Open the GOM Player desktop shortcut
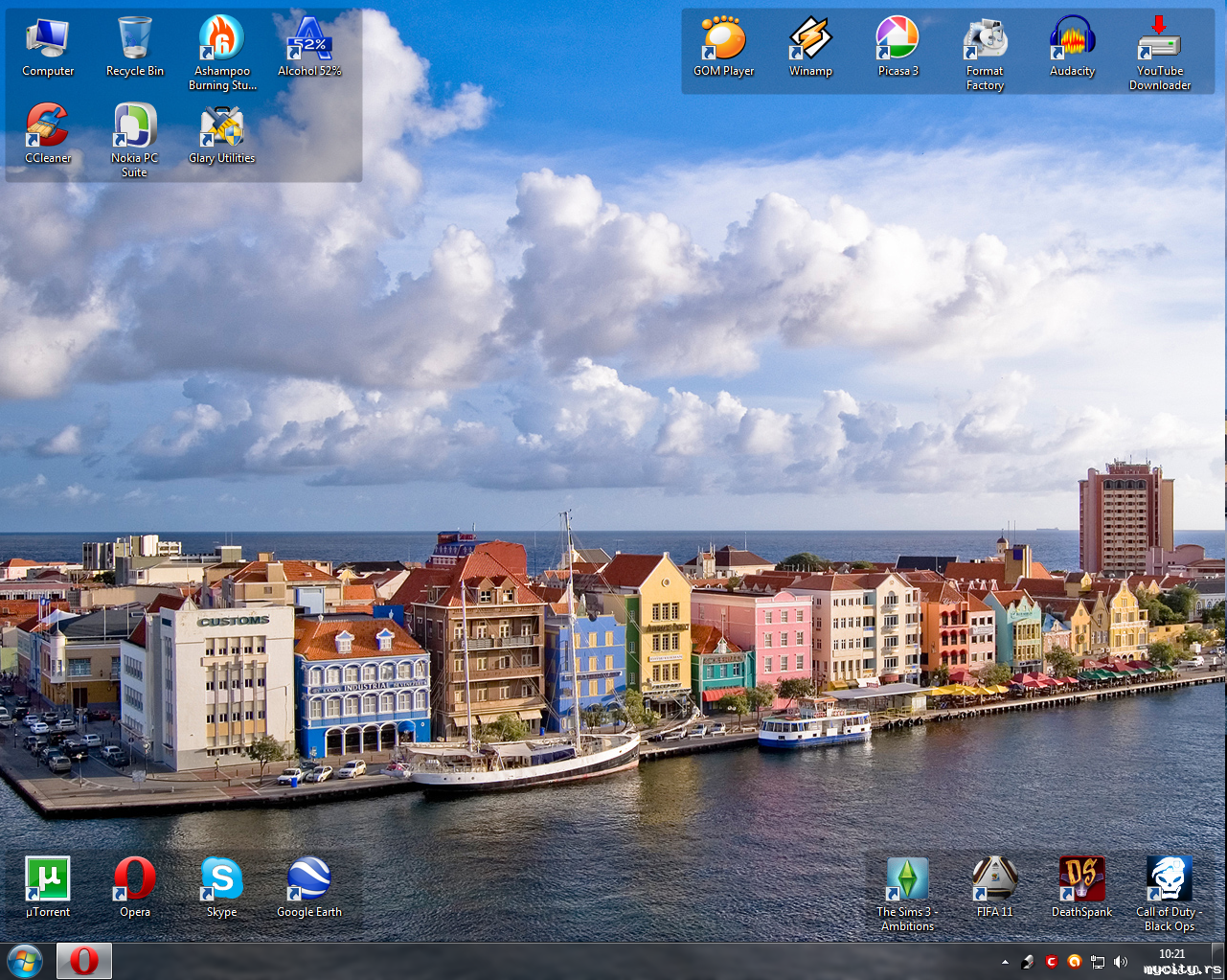The image size is (1227, 980). click(723, 40)
